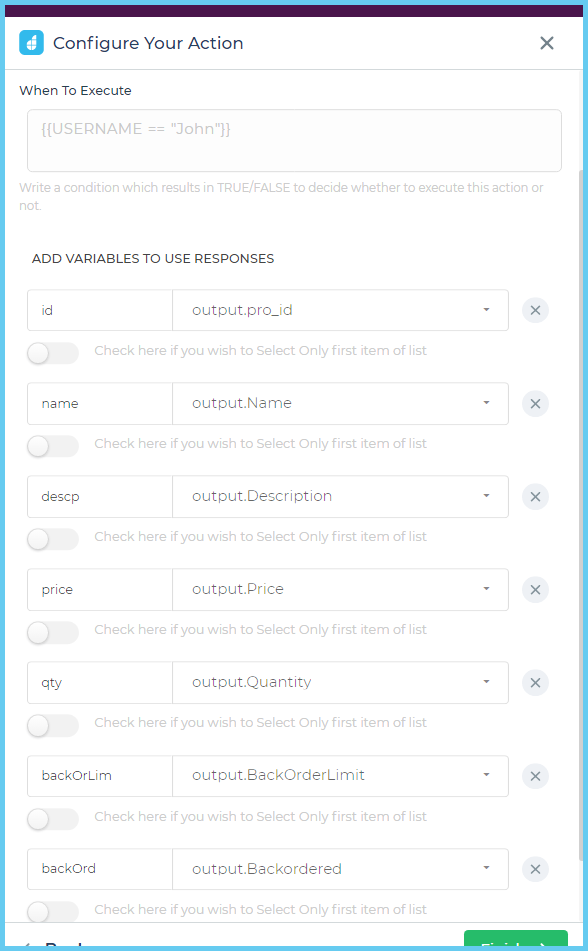Enable first-item-only selection for id variable
Screen dimensions: 588x951
coord(52,353)
